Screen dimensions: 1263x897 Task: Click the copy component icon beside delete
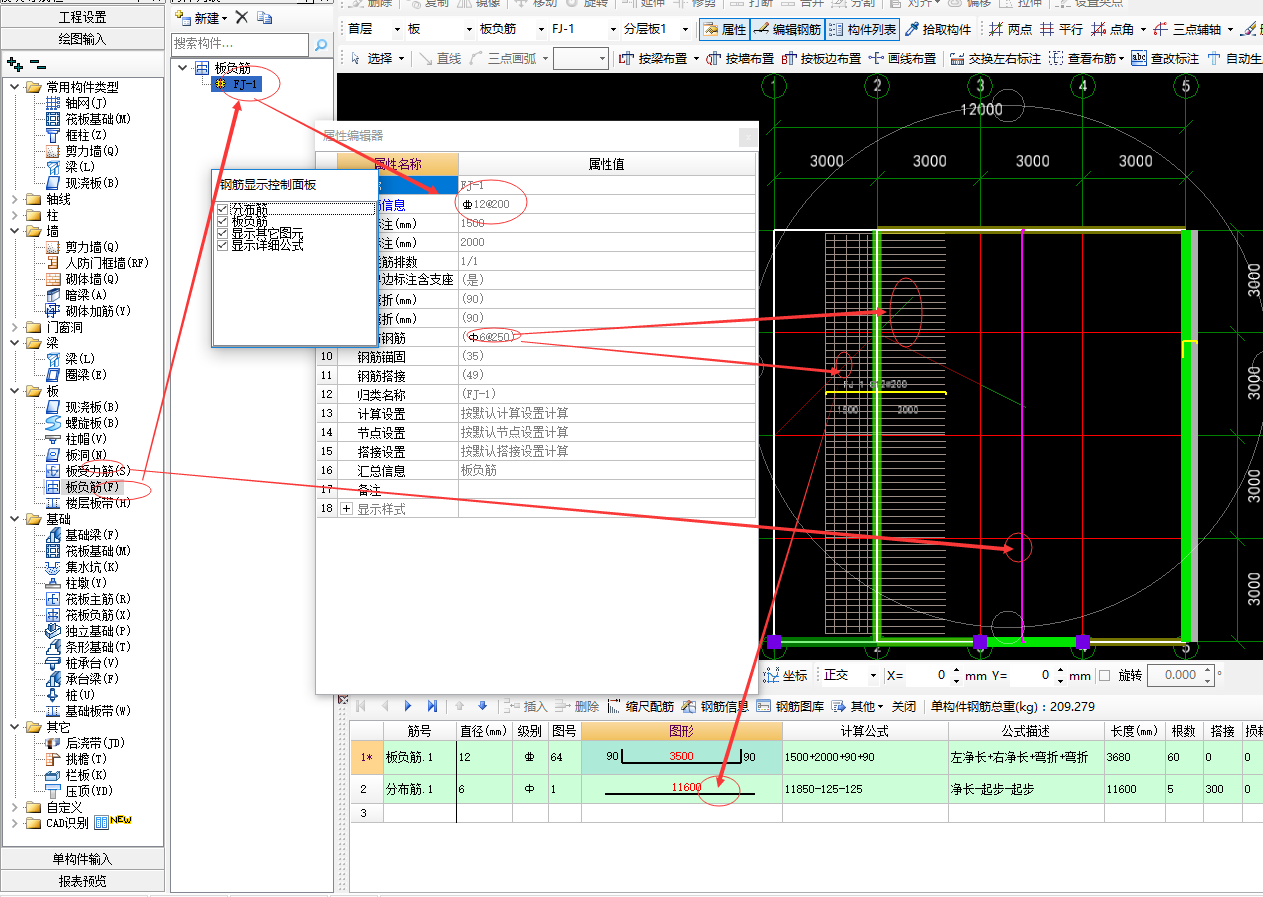coord(264,18)
